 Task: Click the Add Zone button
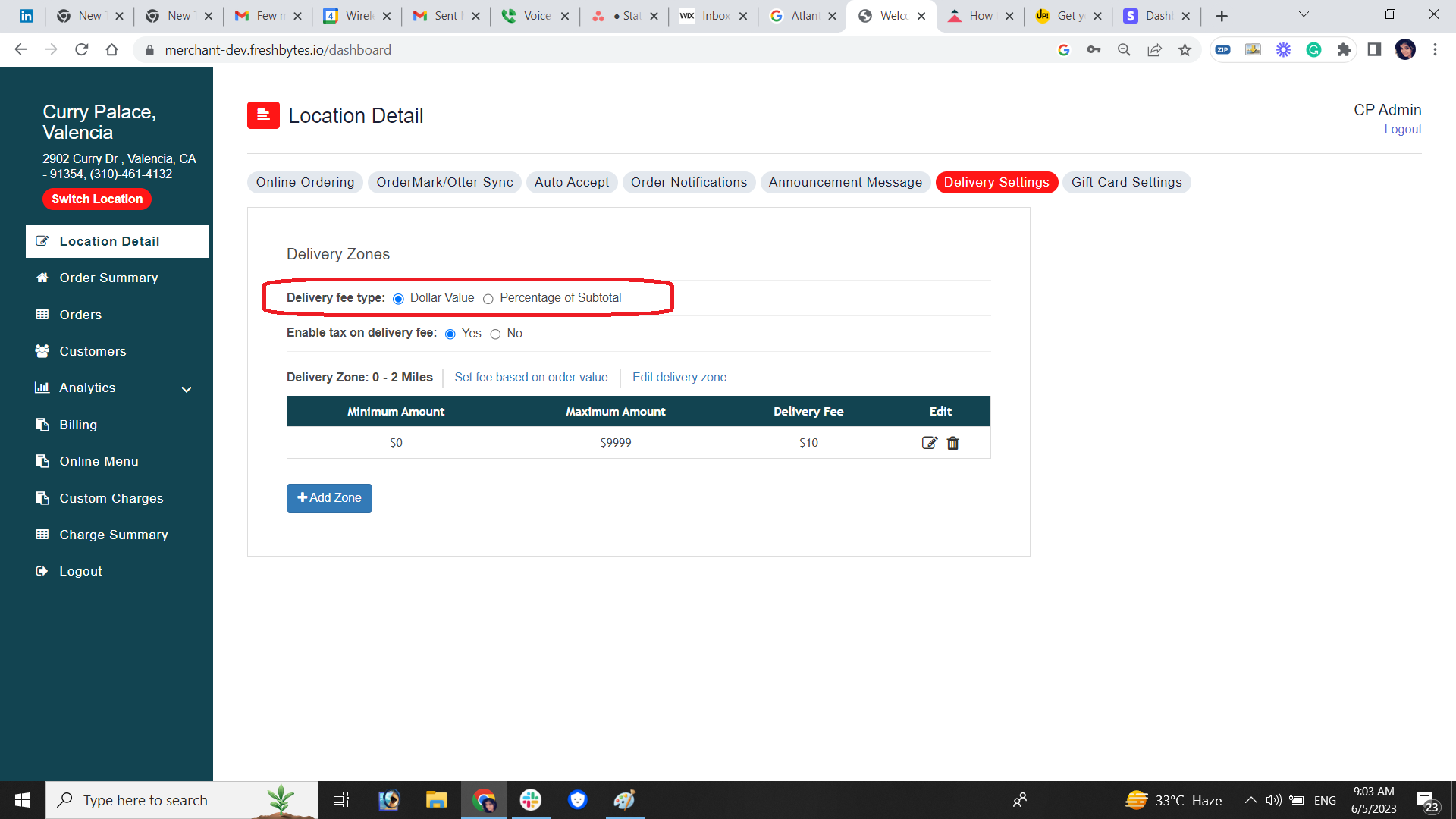(329, 498)
